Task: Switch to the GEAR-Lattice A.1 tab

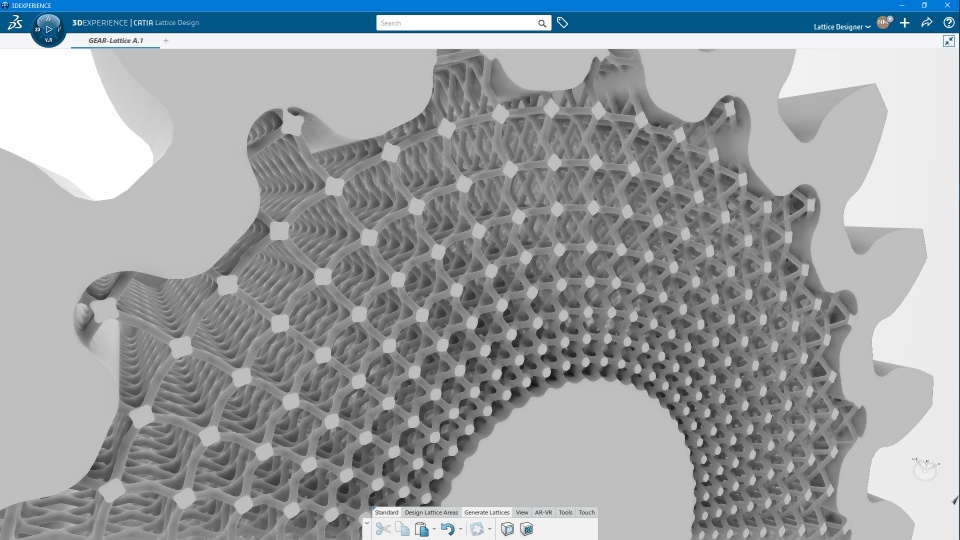Action: [x=116, y=40]
